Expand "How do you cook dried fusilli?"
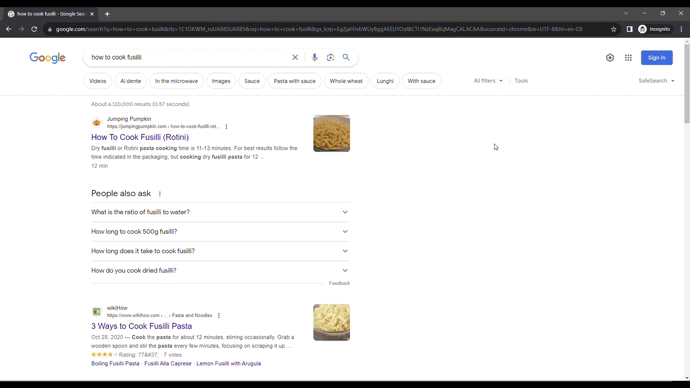The height and width of the screenshot is (388, 690). click(x=220, y=271)
